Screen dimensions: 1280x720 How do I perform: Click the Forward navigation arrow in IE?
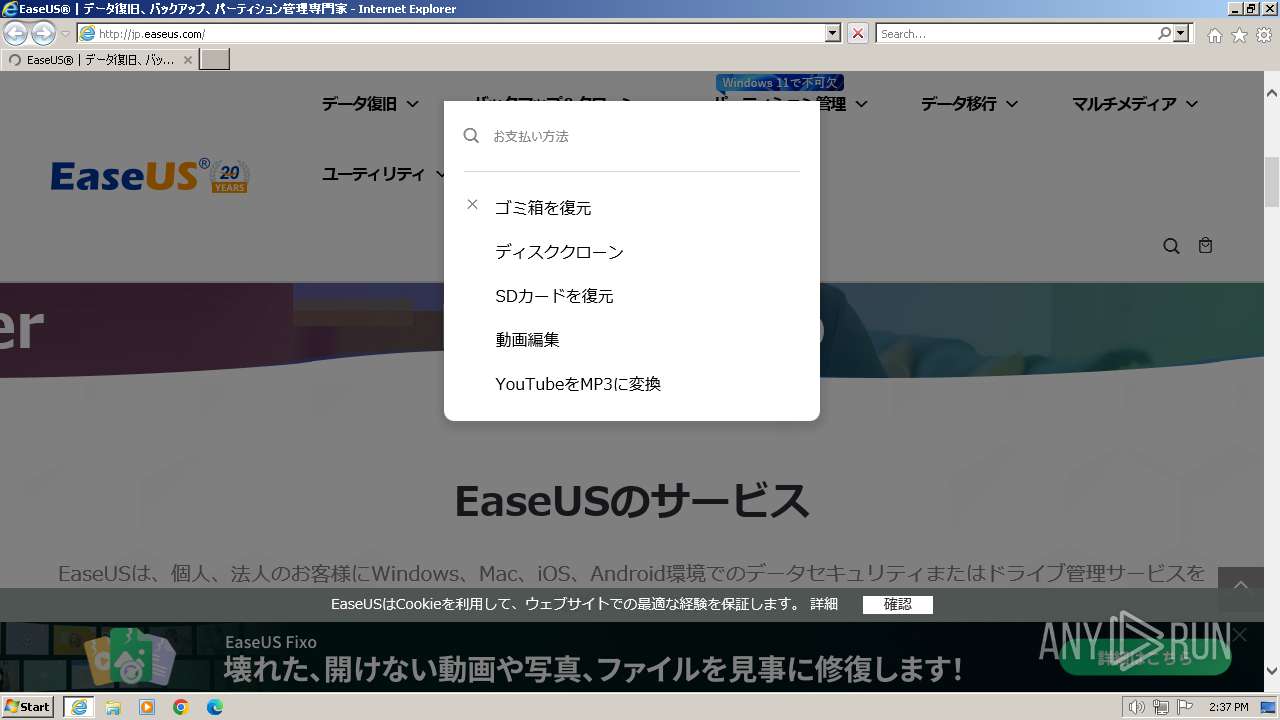[x=43, y=34]
